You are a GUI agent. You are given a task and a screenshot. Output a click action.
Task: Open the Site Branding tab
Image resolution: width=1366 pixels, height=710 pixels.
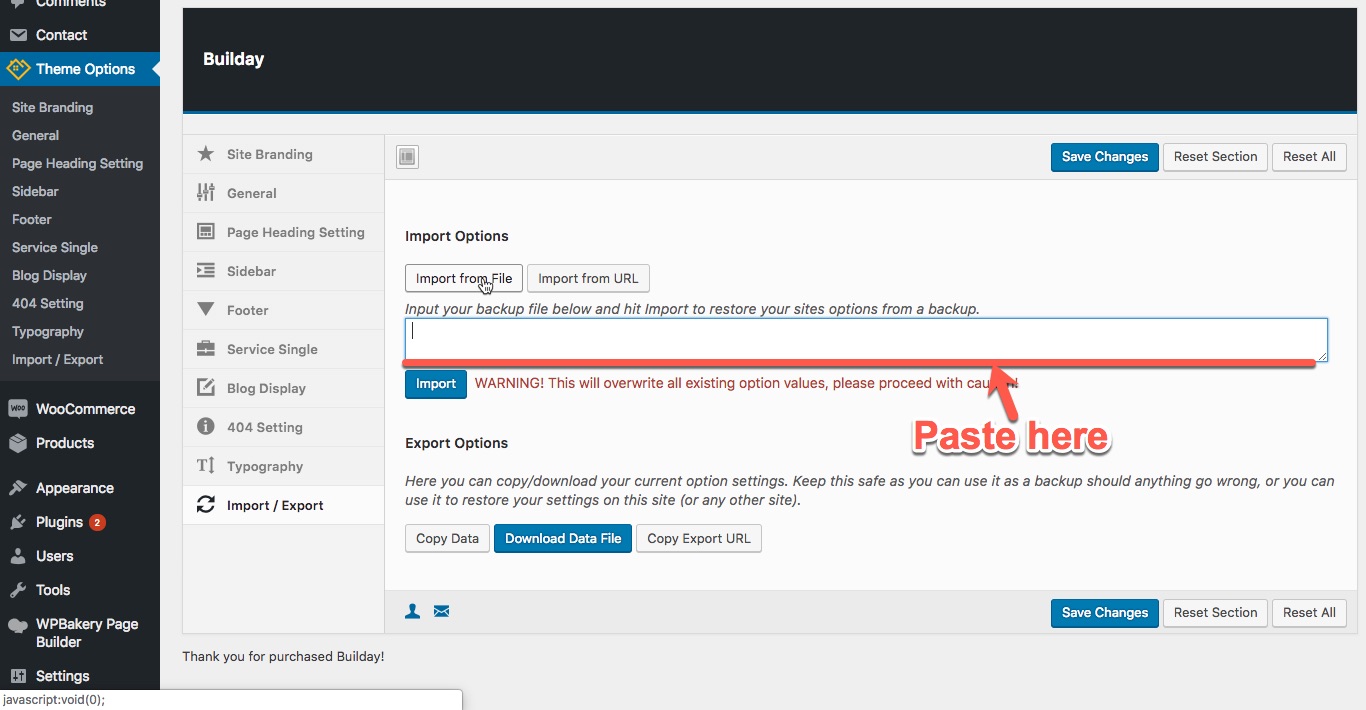tap(283, 154)
